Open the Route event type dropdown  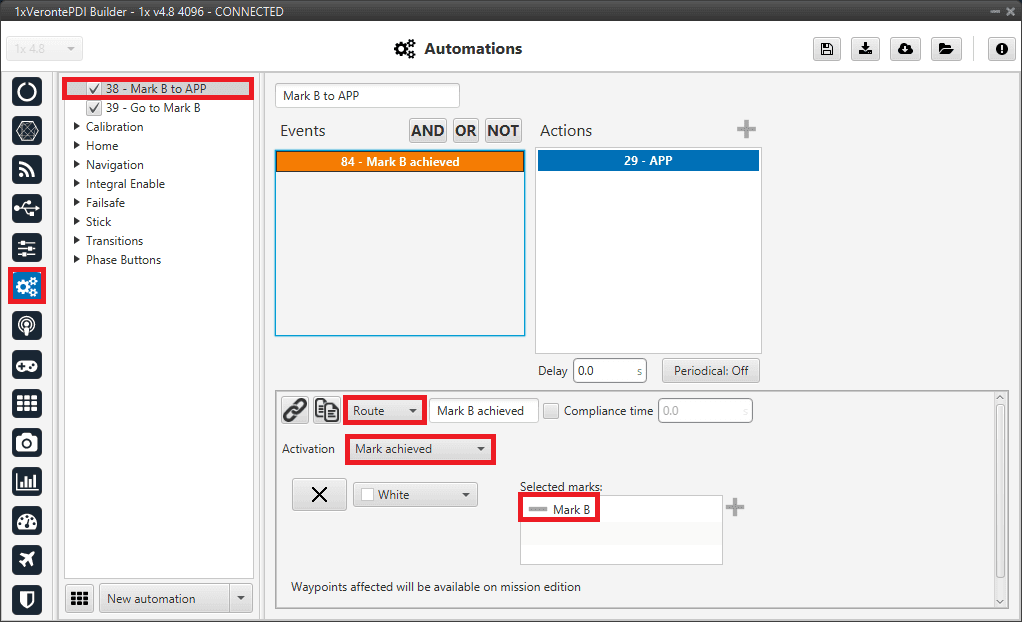[385, 410]
